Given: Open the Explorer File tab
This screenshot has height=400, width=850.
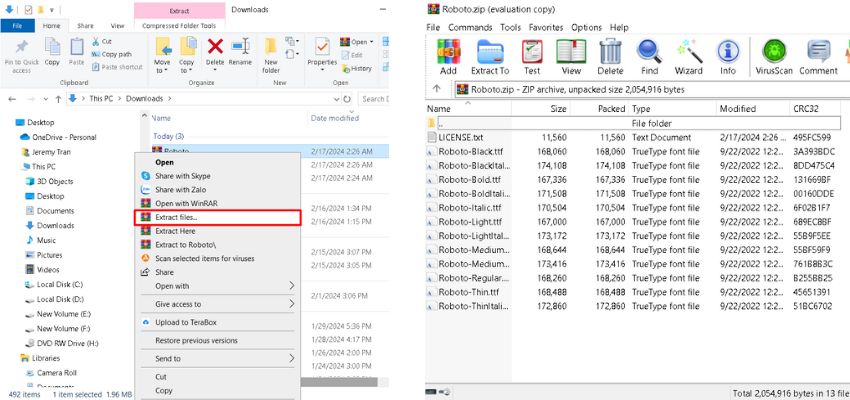Looking at the screenshot, I should [17, 25].
